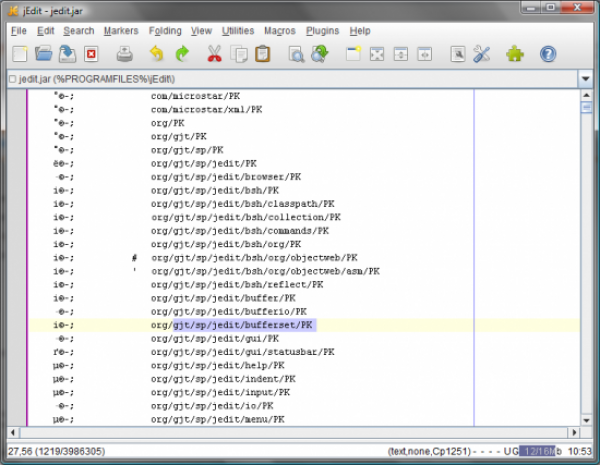Open the Macros menu
This screenshot has width=600, height=465.
(x=280, y=31)
